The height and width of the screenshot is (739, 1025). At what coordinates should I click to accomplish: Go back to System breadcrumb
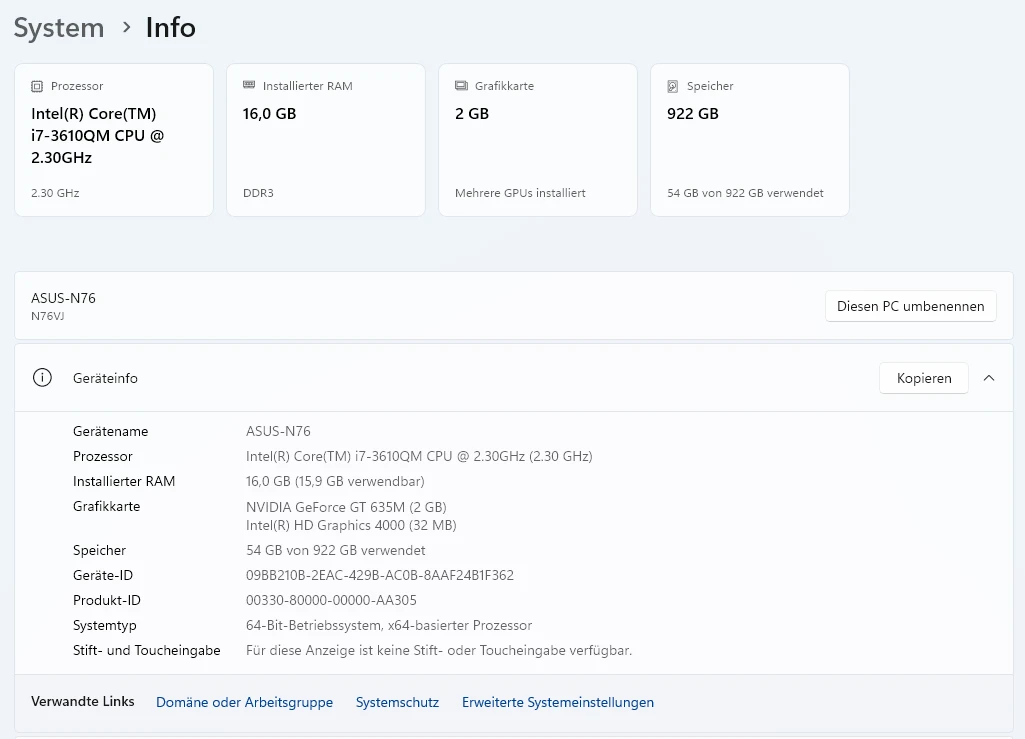point(59,27)
